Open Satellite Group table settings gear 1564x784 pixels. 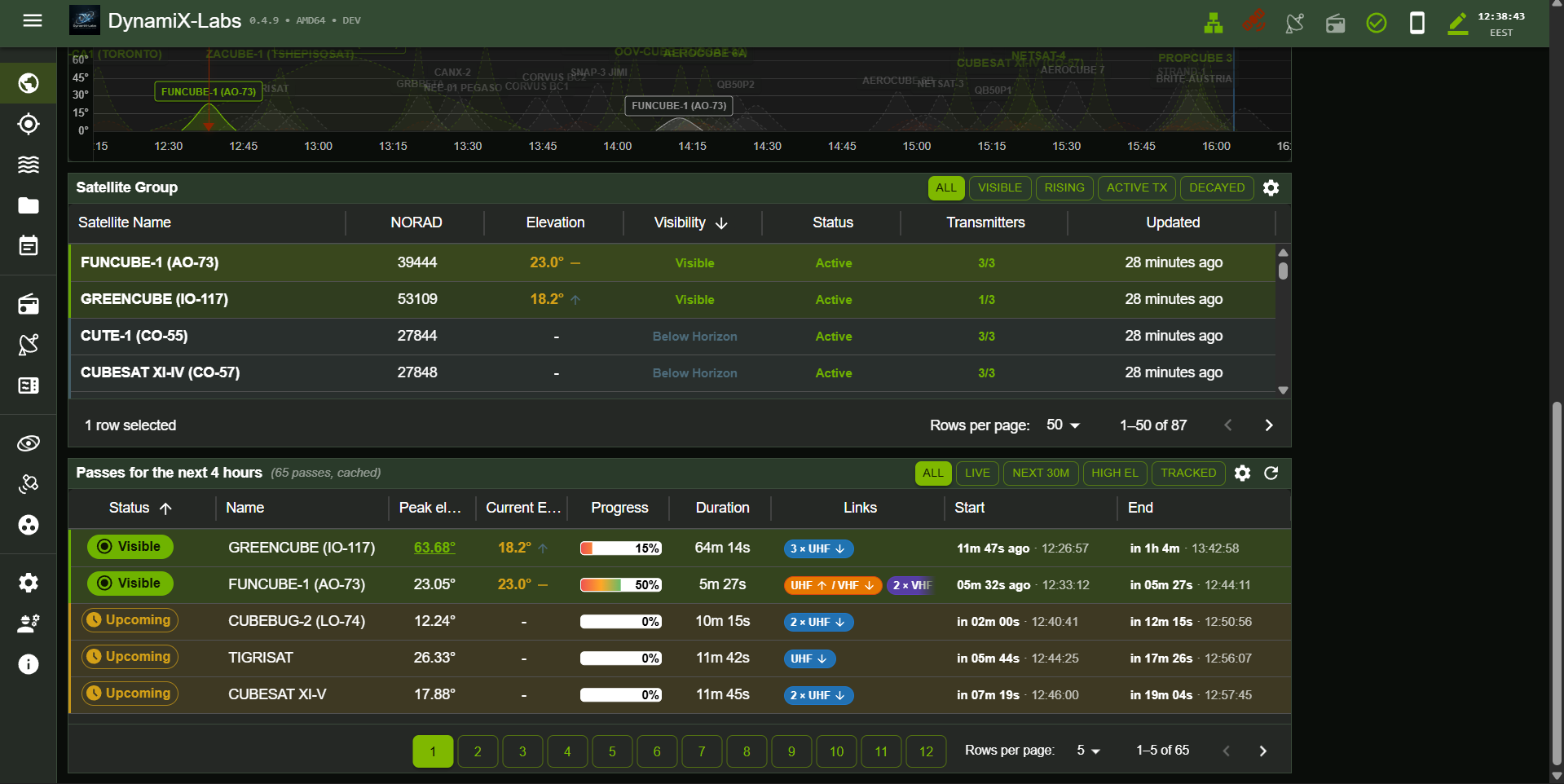(1271, 188)
